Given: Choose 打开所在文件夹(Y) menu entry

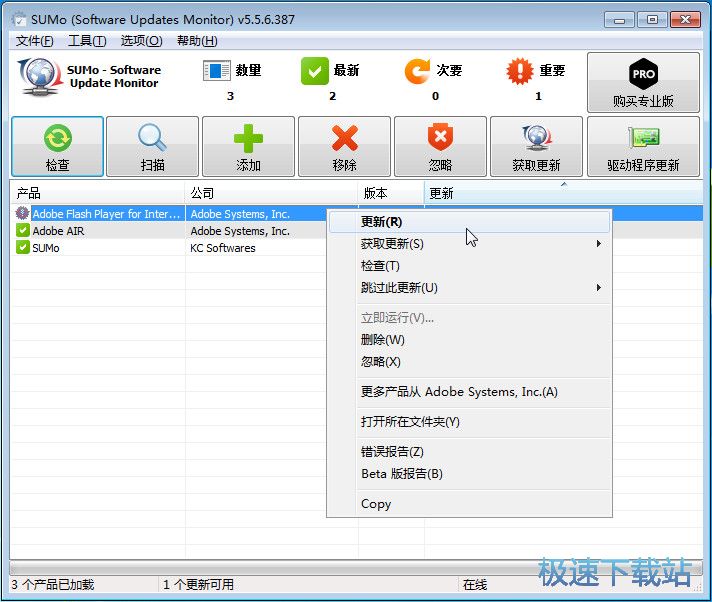Looking at the screenshot, I should [469, 422].
